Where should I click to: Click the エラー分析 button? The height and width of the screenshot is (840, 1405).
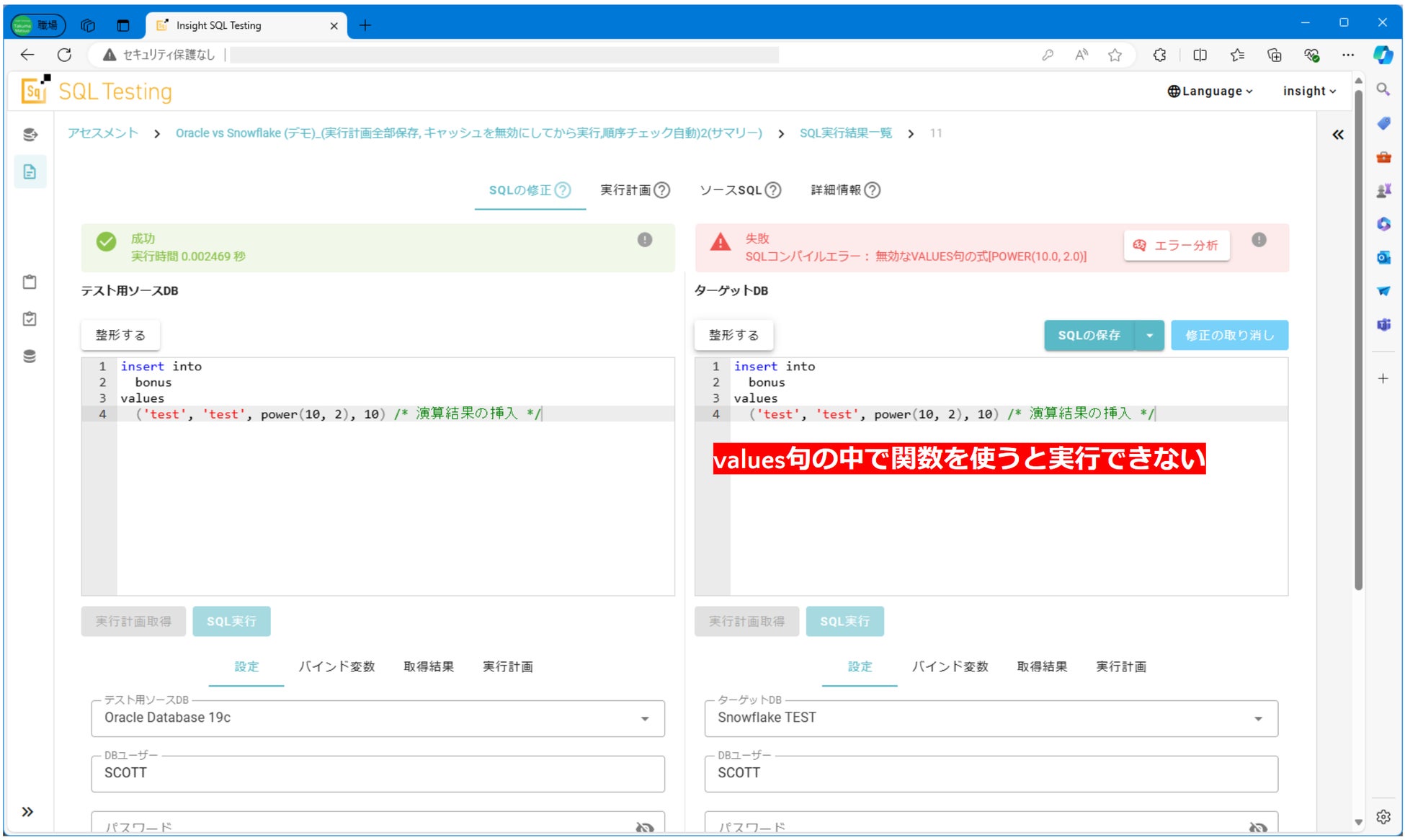coord(1176,246)
